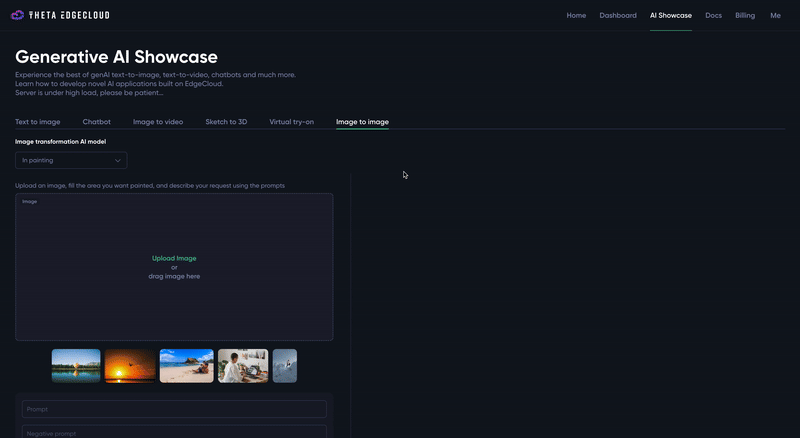The image size is (800, 438).
Task: Open the Image to video tab
Action: coord(158,121)
